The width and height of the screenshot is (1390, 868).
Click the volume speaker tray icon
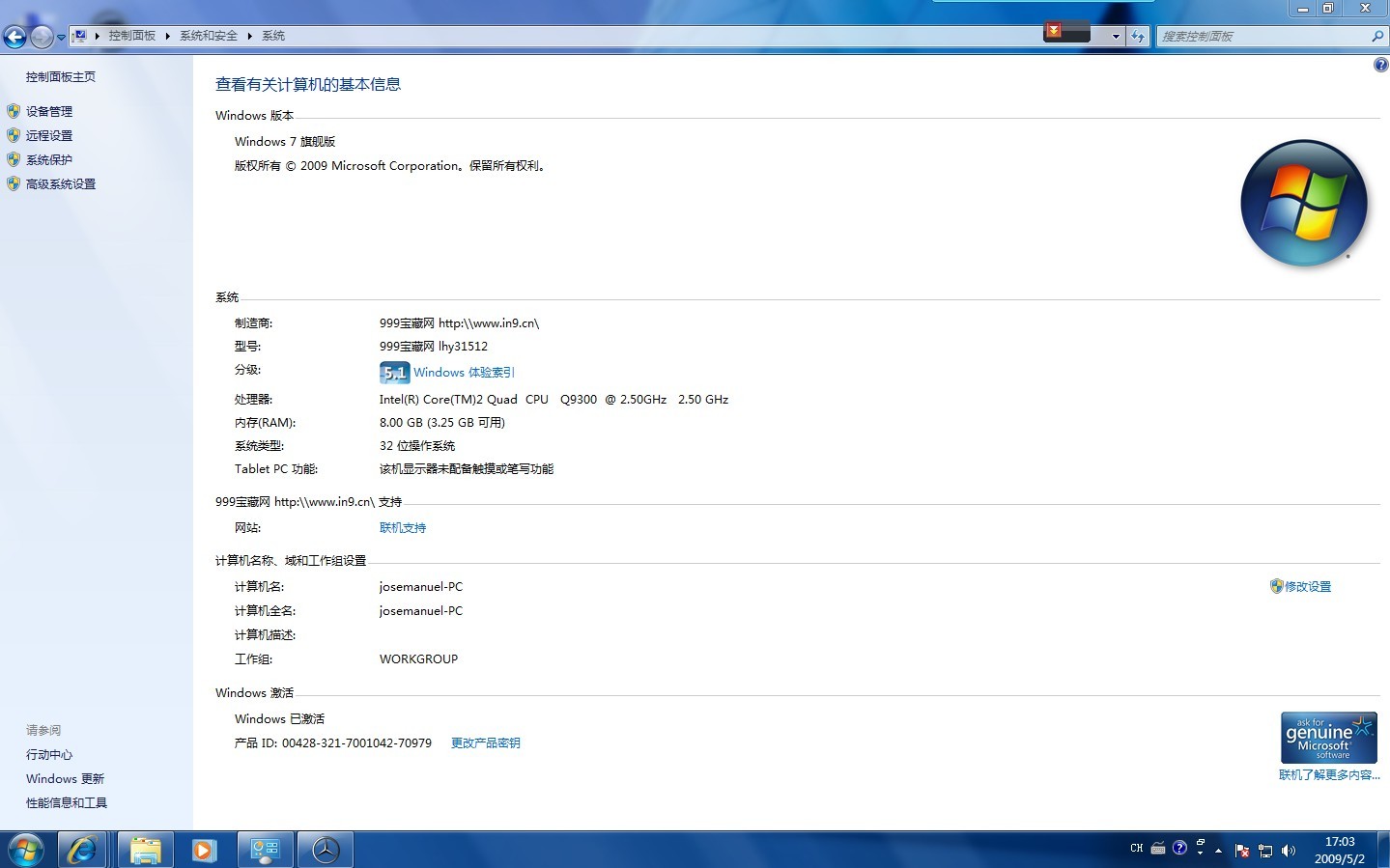coord(1288,851)
